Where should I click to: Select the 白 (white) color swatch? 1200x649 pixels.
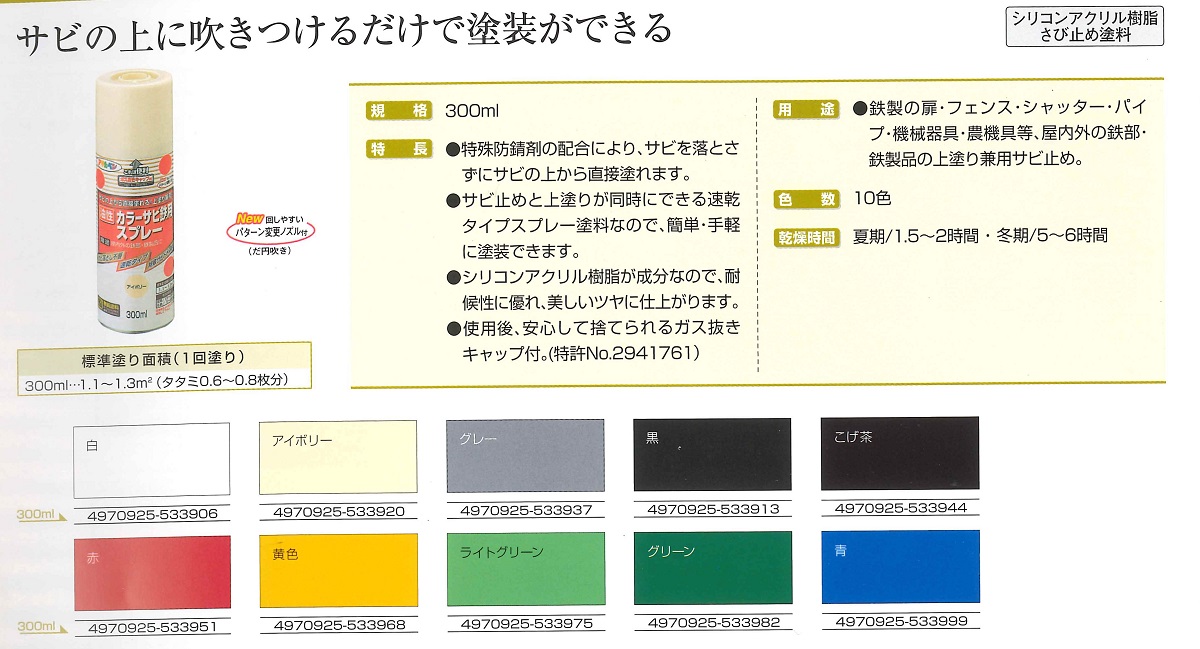(x=152, y=460)
